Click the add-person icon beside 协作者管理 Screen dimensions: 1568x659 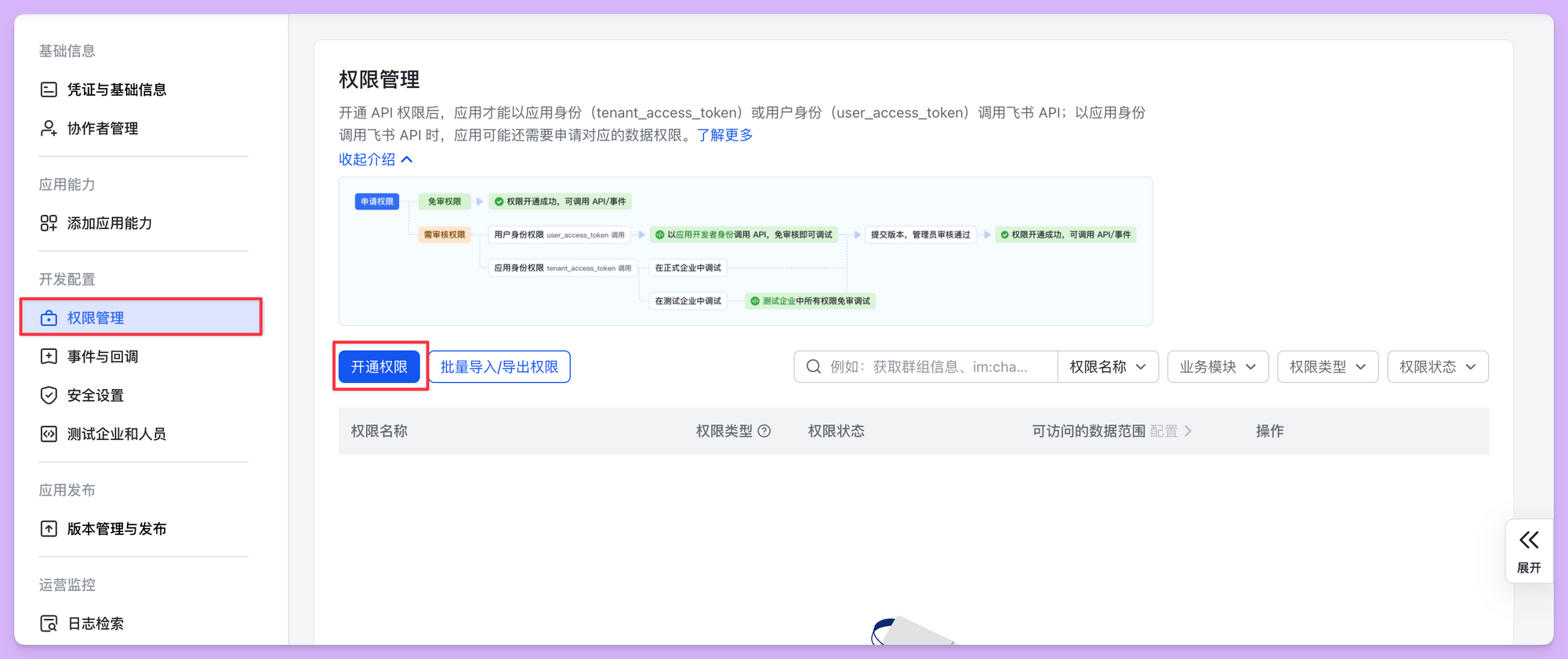[49, 128]
